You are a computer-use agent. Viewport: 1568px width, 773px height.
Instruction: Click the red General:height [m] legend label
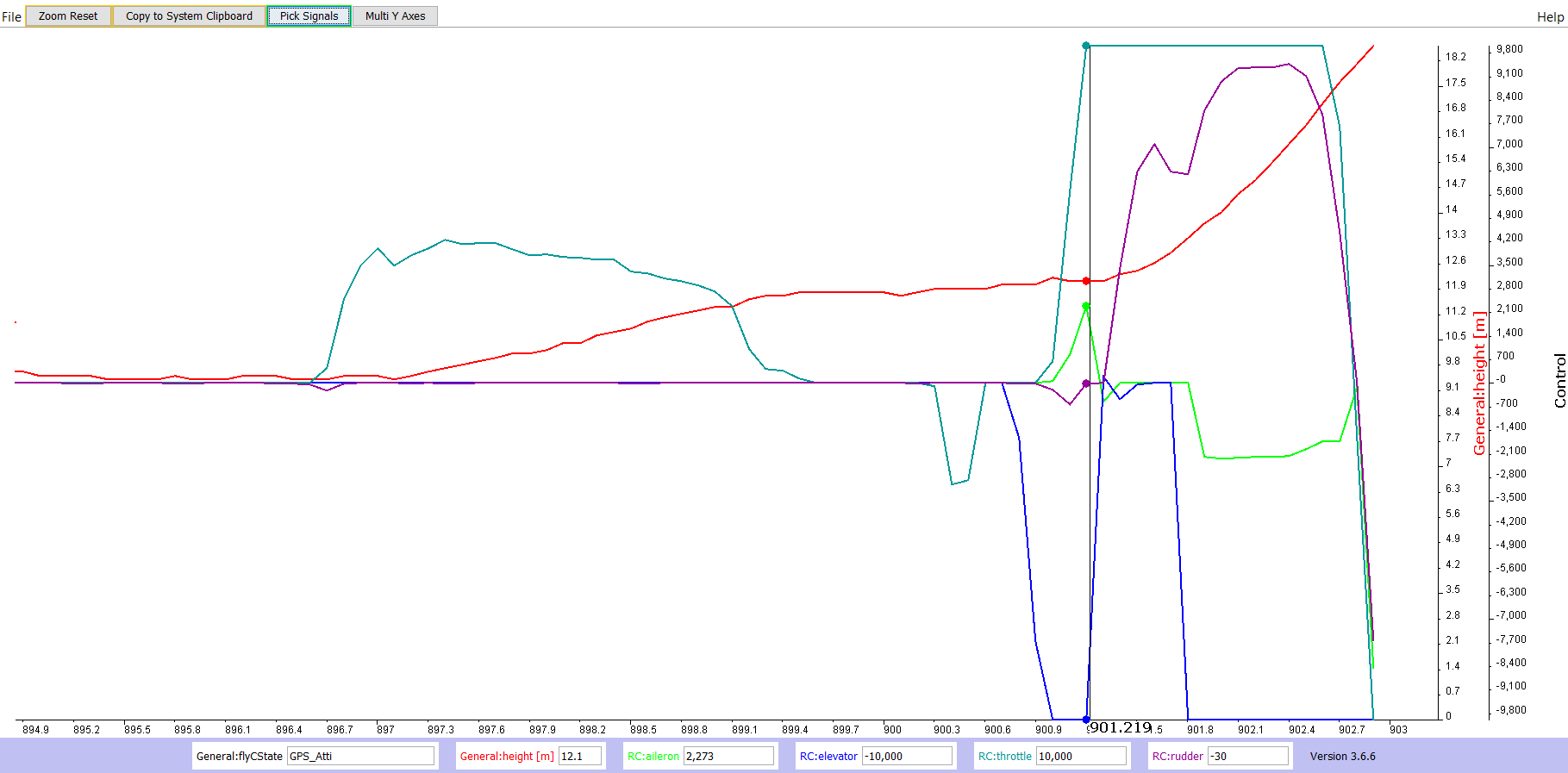pyautogui.click(x=507, y=756)
